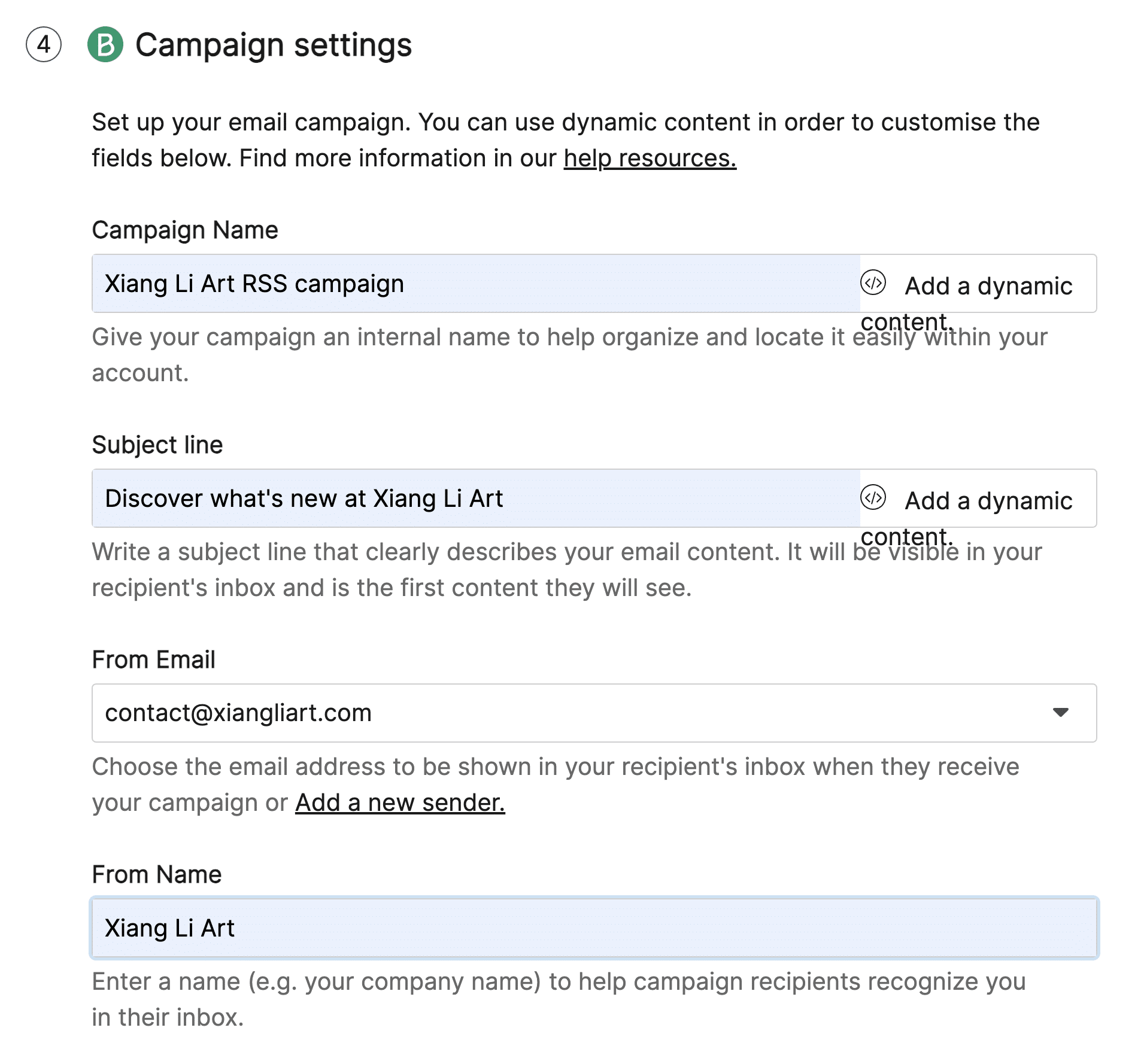The width and height of the screenshot is (1147, 1064).
Task: Click the From Name input field
Action: coord(594,928)
